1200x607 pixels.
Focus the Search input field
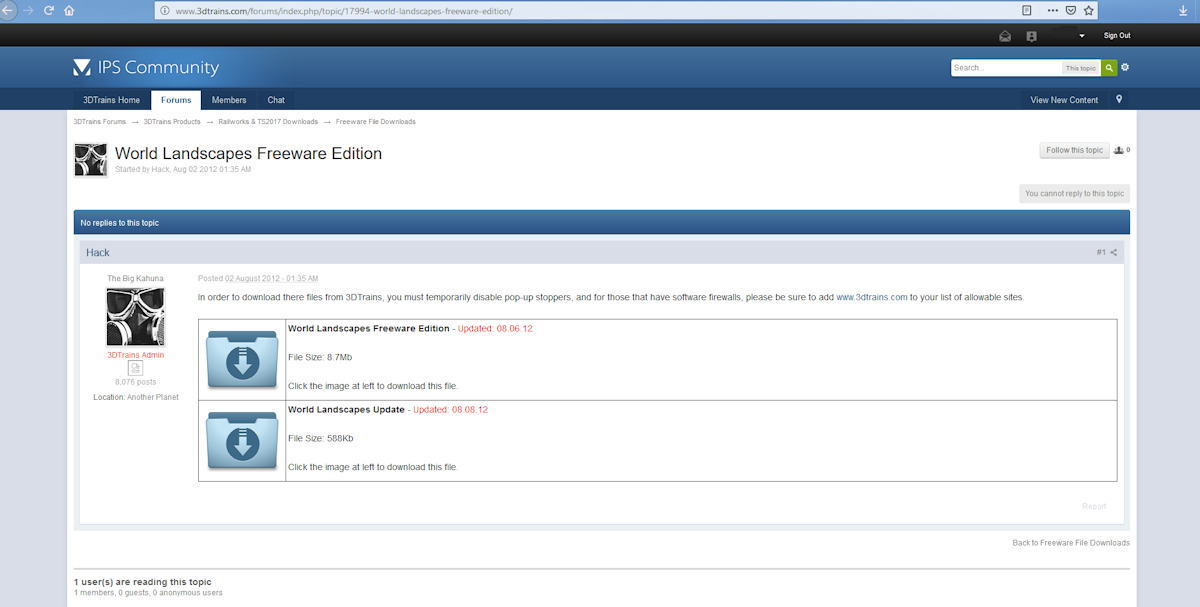point(1005,68)
